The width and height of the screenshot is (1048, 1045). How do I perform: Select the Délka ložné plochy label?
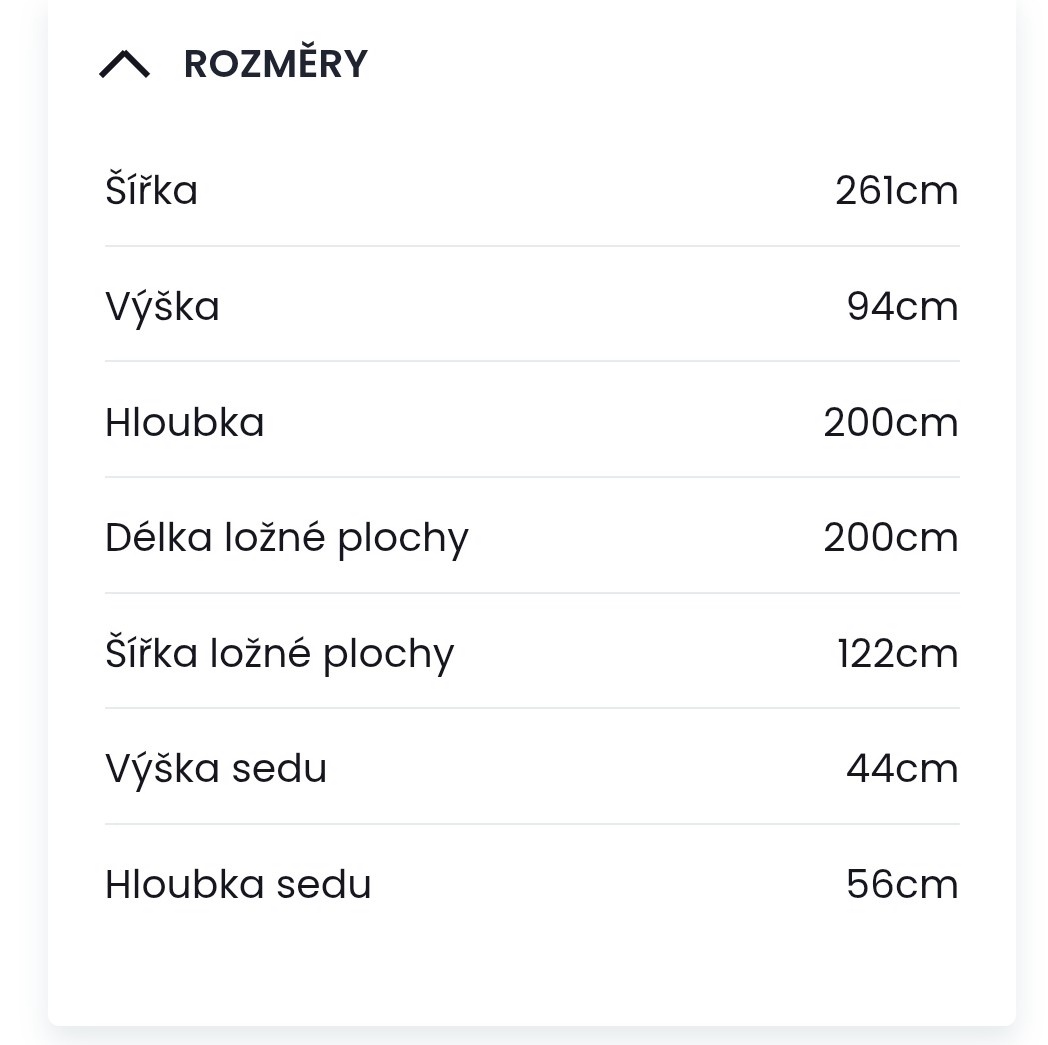(287, 537)
